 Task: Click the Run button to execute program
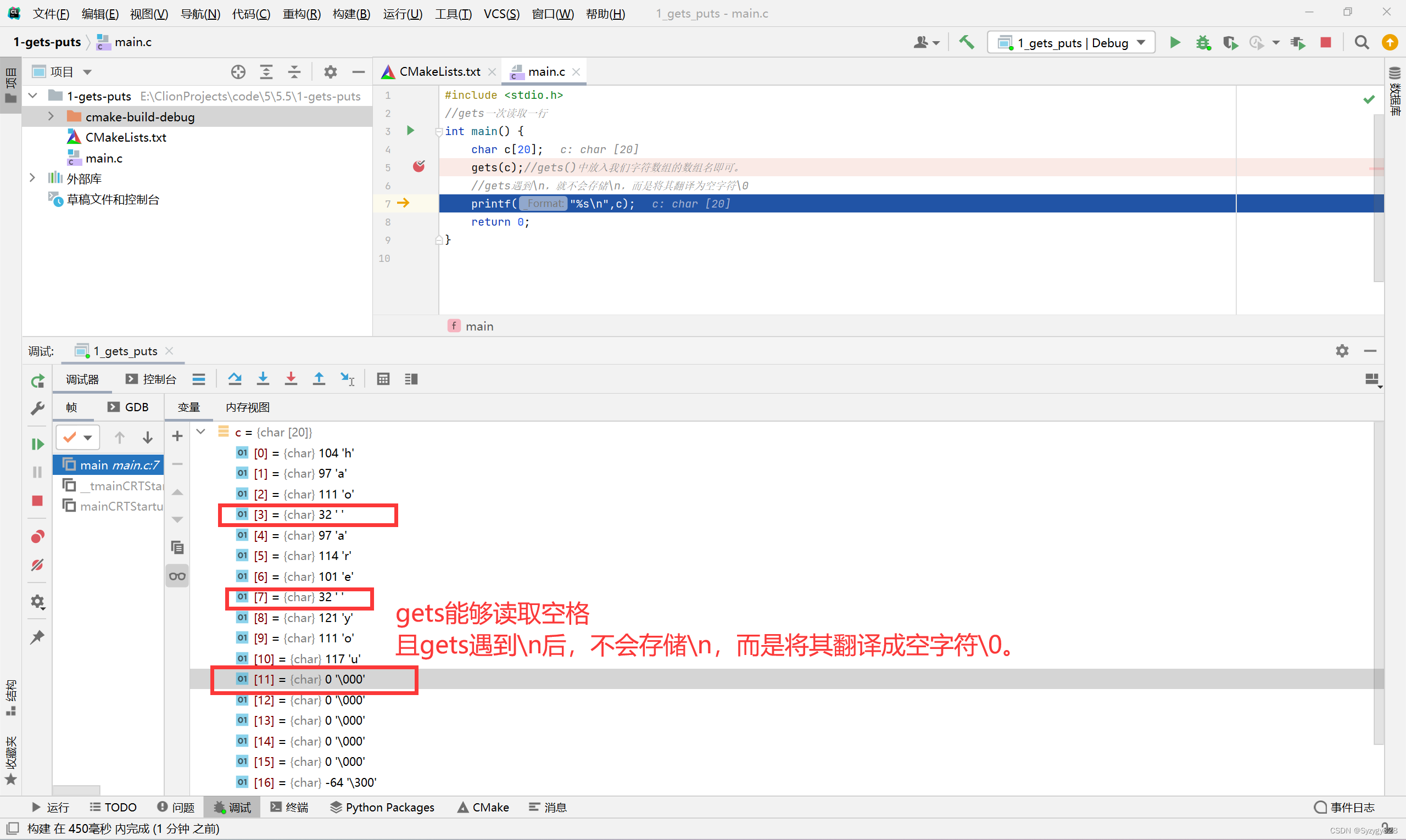(1174, 42)
